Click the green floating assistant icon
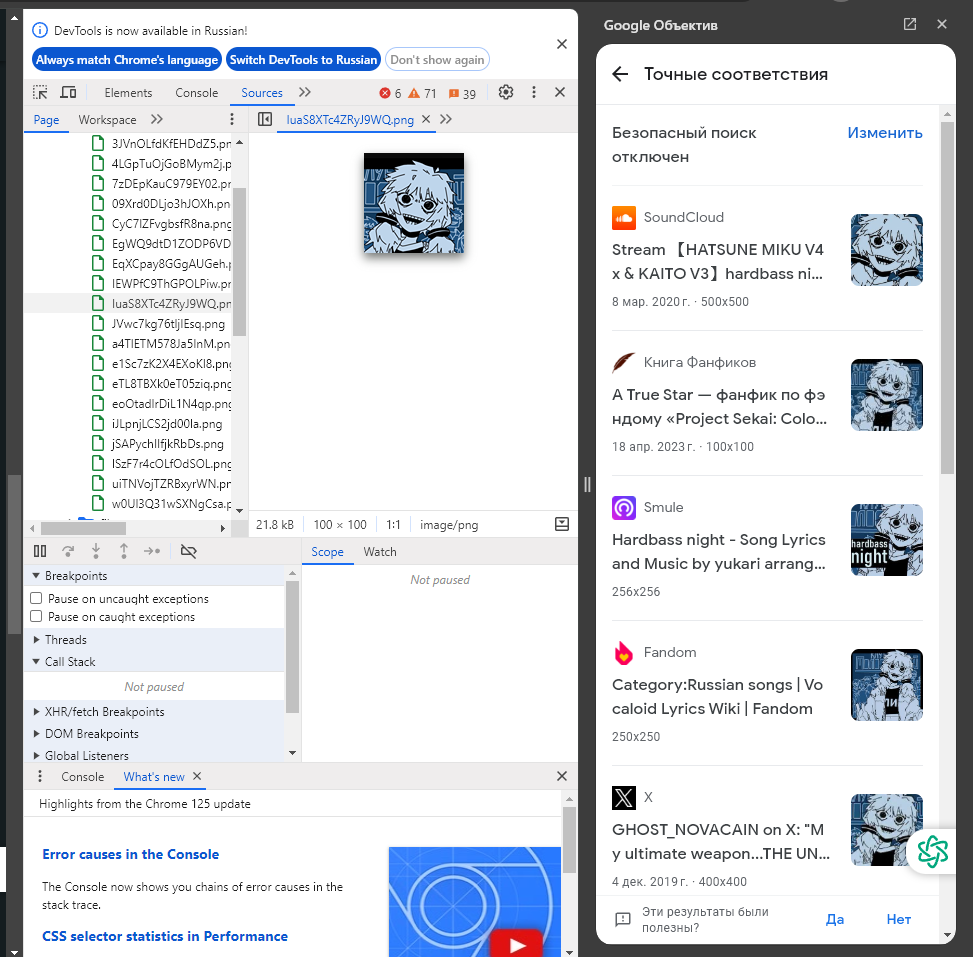Image resolution: width=973 pixels, height=957 pixels. pyautogui.click(x=933, y=851)
